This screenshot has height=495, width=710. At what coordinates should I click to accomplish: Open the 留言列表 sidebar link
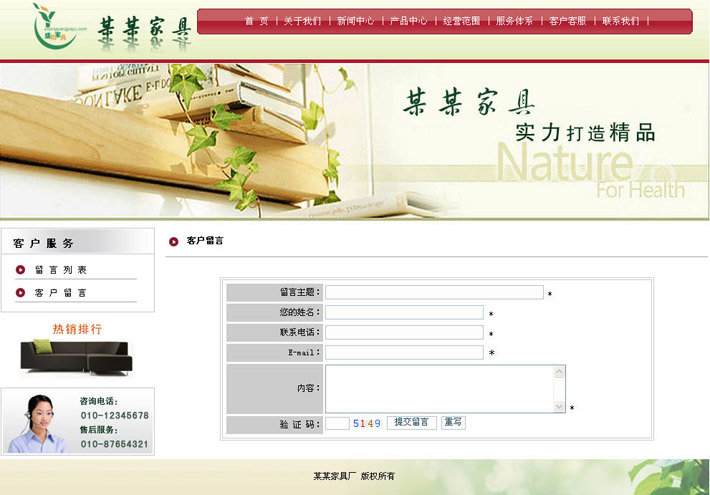[61, 270]
